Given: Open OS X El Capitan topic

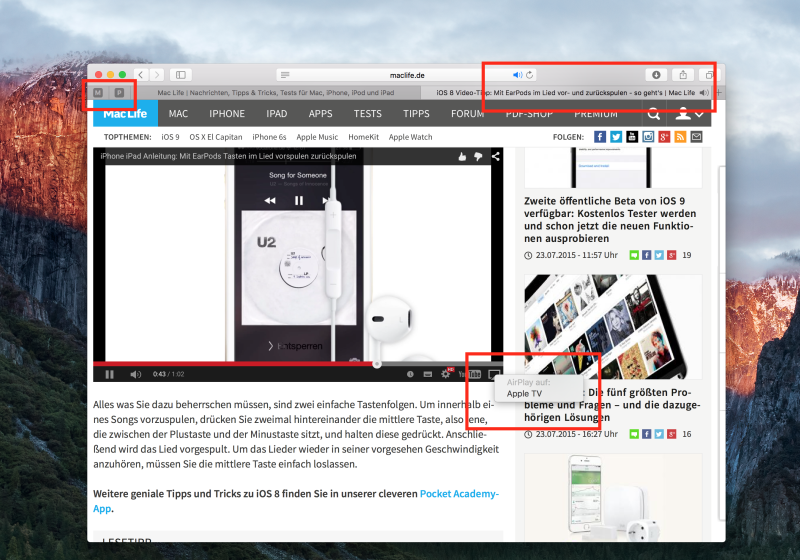Looking at the screenshot, I should coord(216,137).
